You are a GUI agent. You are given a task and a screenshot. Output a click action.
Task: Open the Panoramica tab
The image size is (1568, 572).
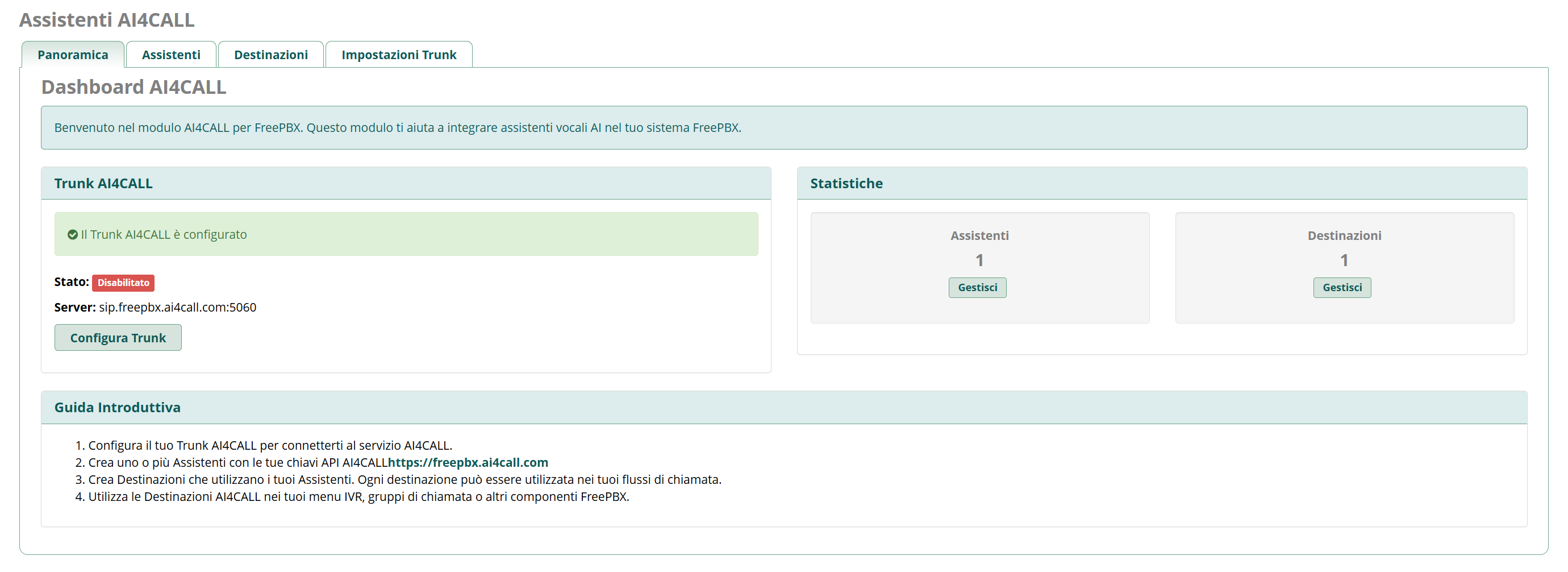[73, 55]
